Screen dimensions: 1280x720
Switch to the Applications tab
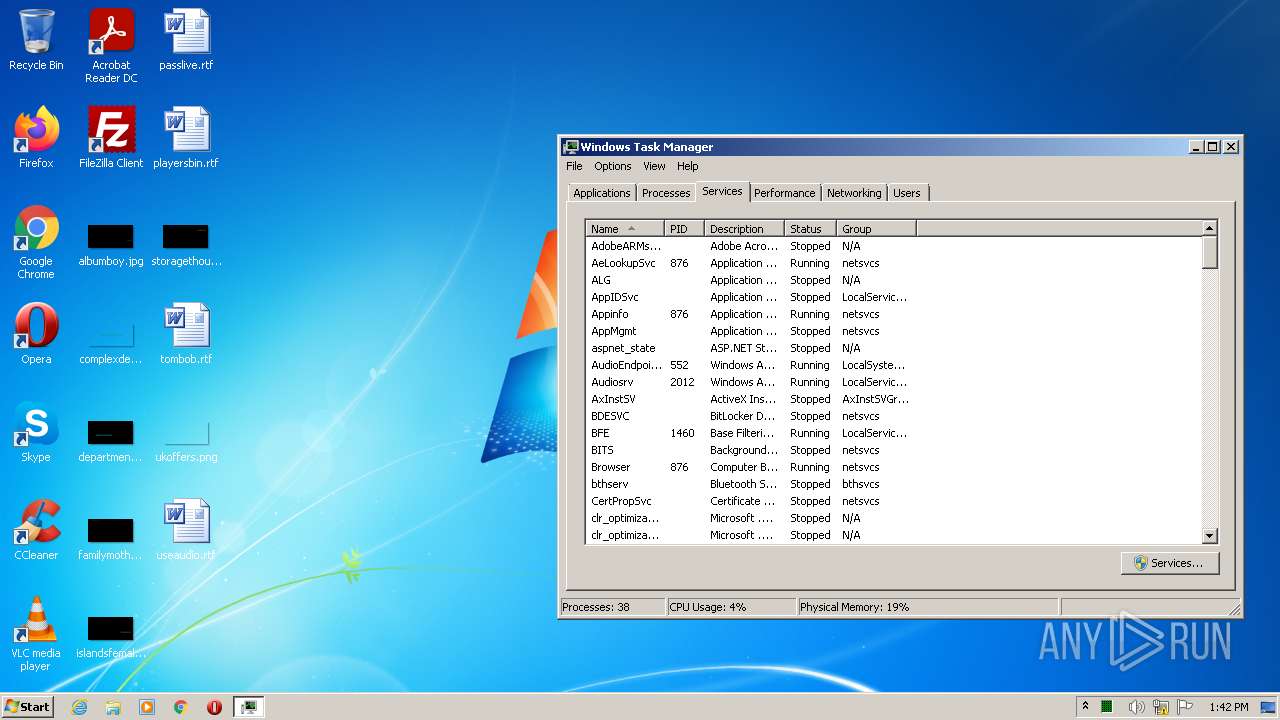tap(602, 193)
